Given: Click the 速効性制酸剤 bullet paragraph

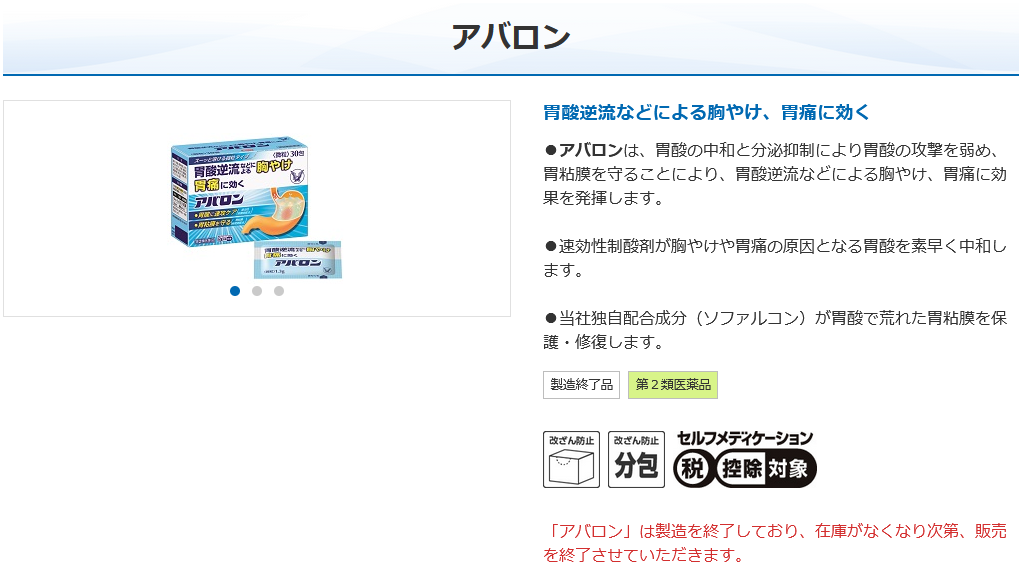Looking at the screenshot, I should click(775, 258).
